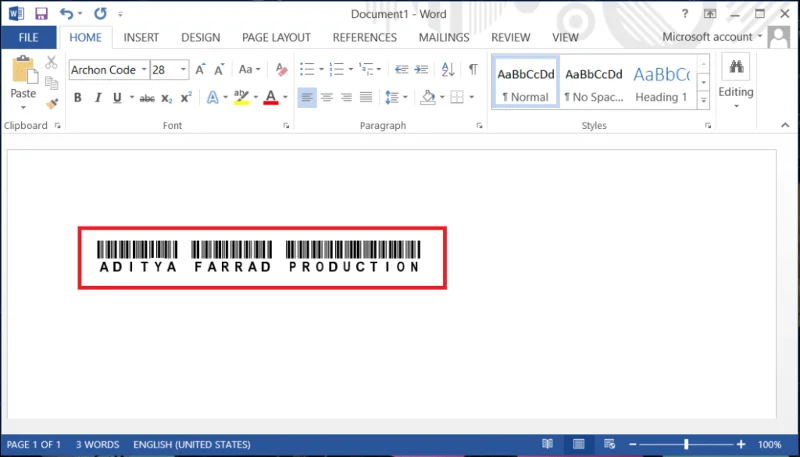Zoom in using the plus icon
This screenshot has height=457, width=800.
[x=741, y=445]
